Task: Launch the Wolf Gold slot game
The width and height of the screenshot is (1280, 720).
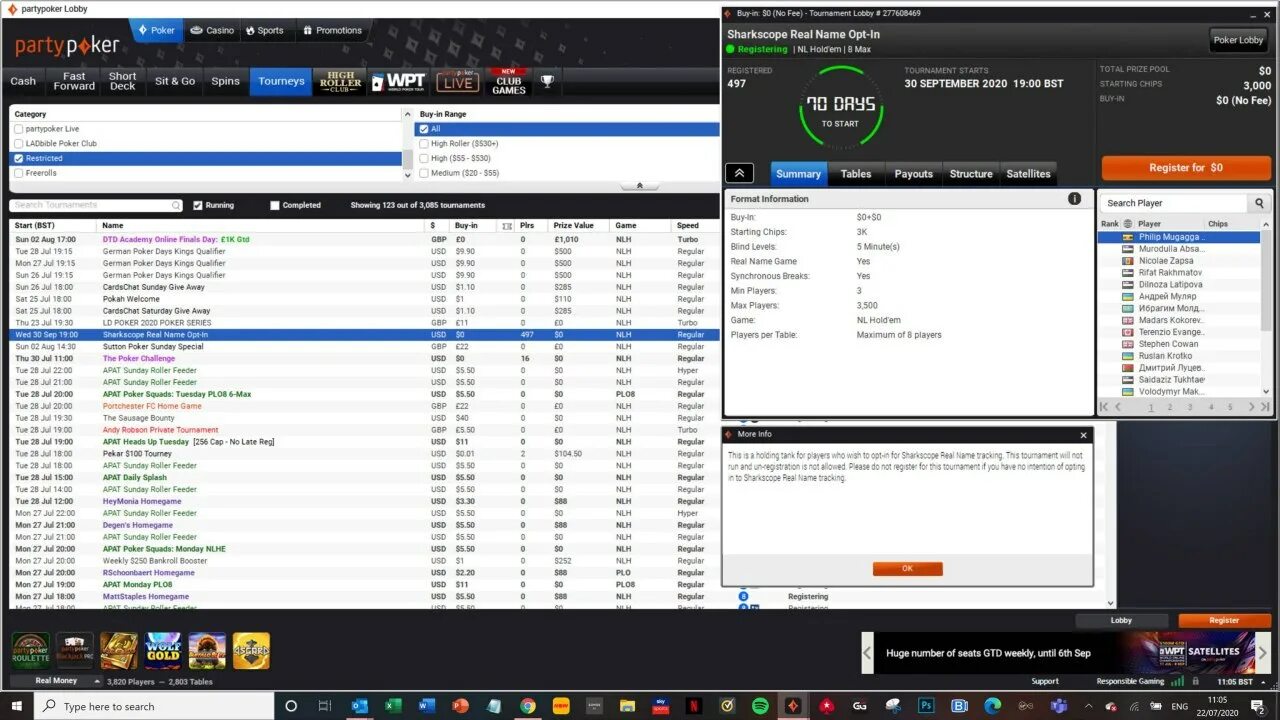Action: coord(163,651)
